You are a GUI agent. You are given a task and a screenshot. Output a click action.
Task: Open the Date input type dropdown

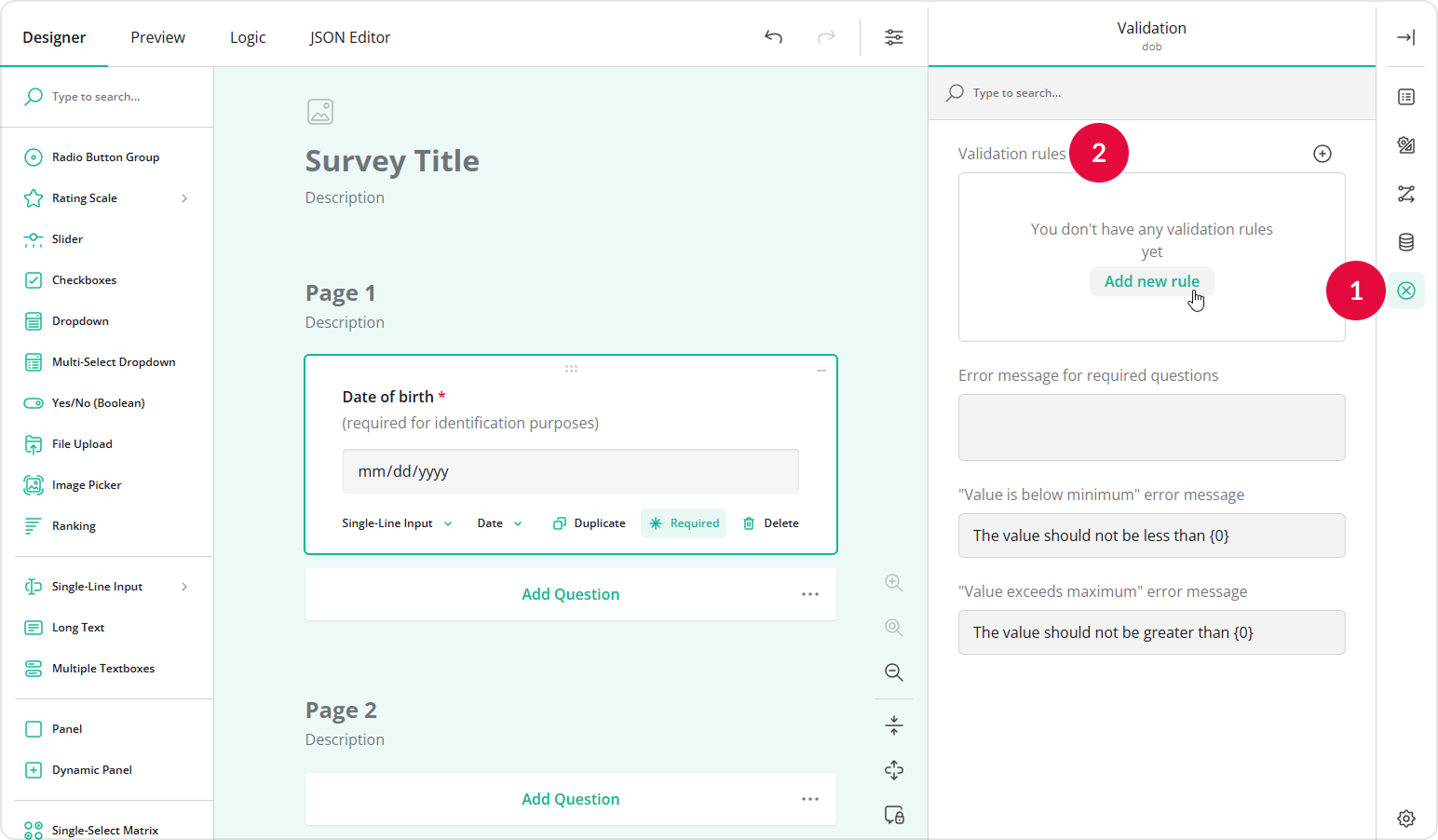(x=497, y=522)
